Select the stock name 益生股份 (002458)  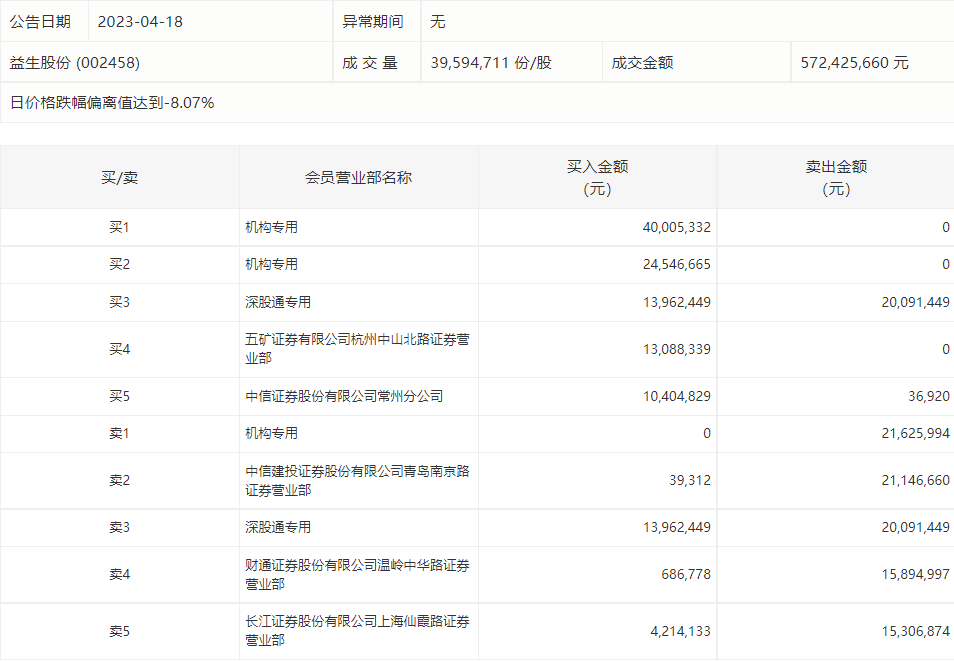[75, 63]
